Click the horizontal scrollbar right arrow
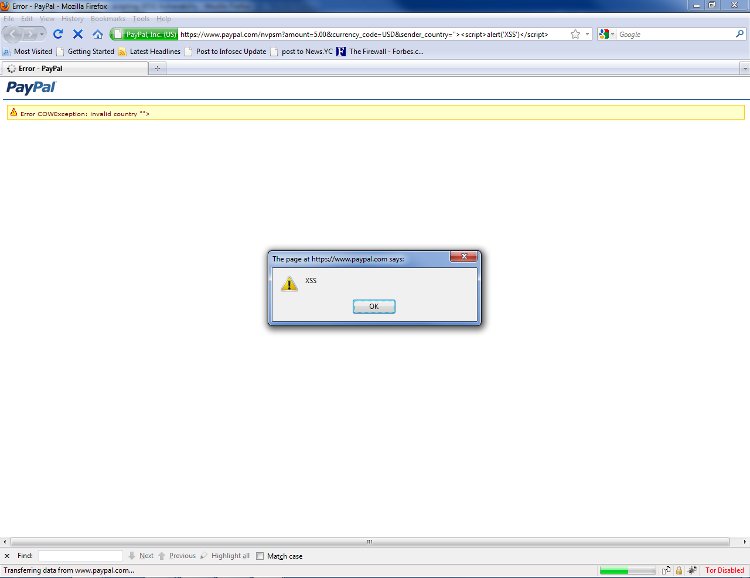 (x=745, y=542)
